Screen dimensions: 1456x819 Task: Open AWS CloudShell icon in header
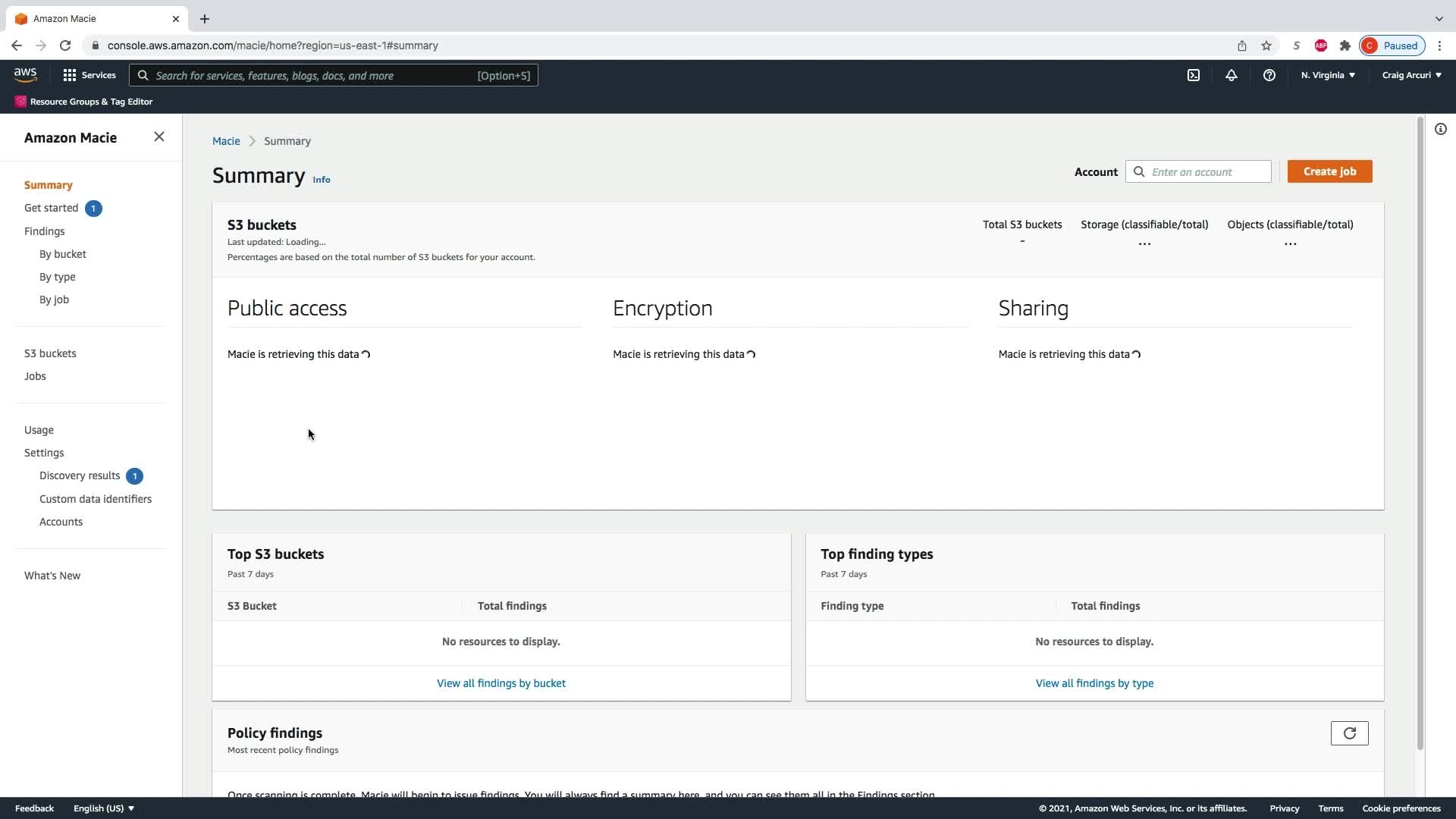(x=1194, y=75)
